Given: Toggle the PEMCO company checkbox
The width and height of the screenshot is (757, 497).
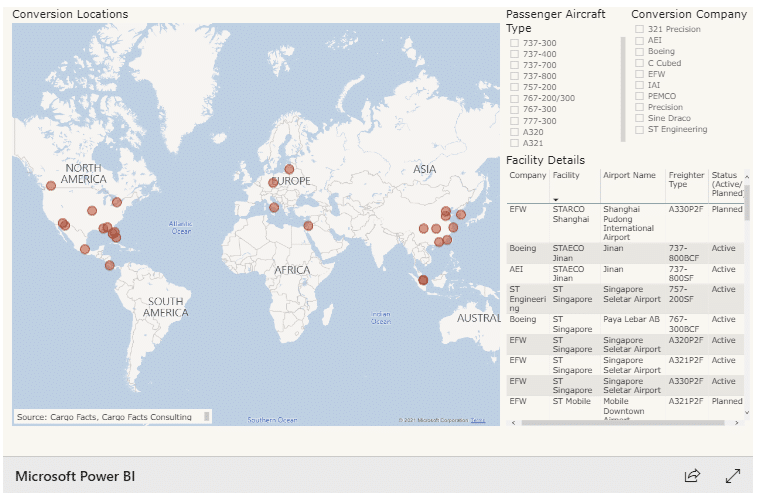Looking at the screenshot, I should 639,96.
